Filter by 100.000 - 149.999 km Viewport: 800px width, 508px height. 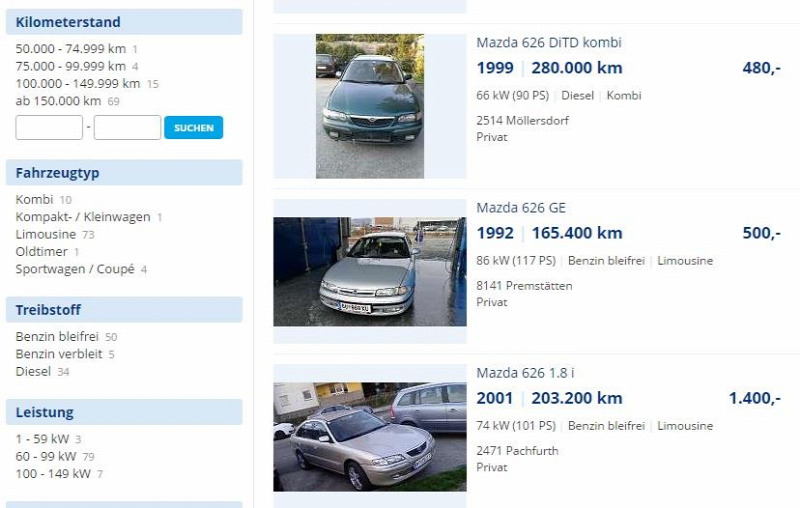[x=78, y=83]
